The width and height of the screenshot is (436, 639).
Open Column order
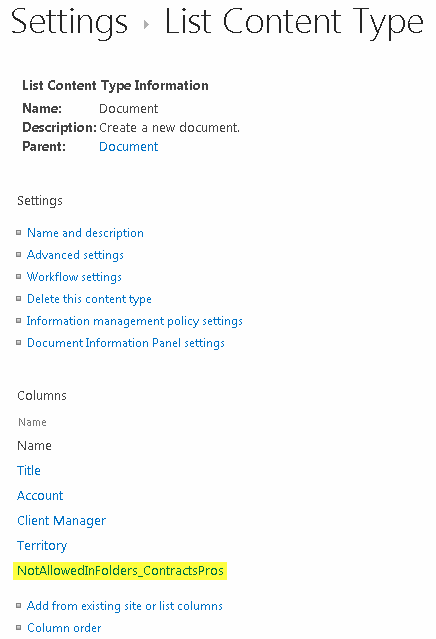pos(64,628)
